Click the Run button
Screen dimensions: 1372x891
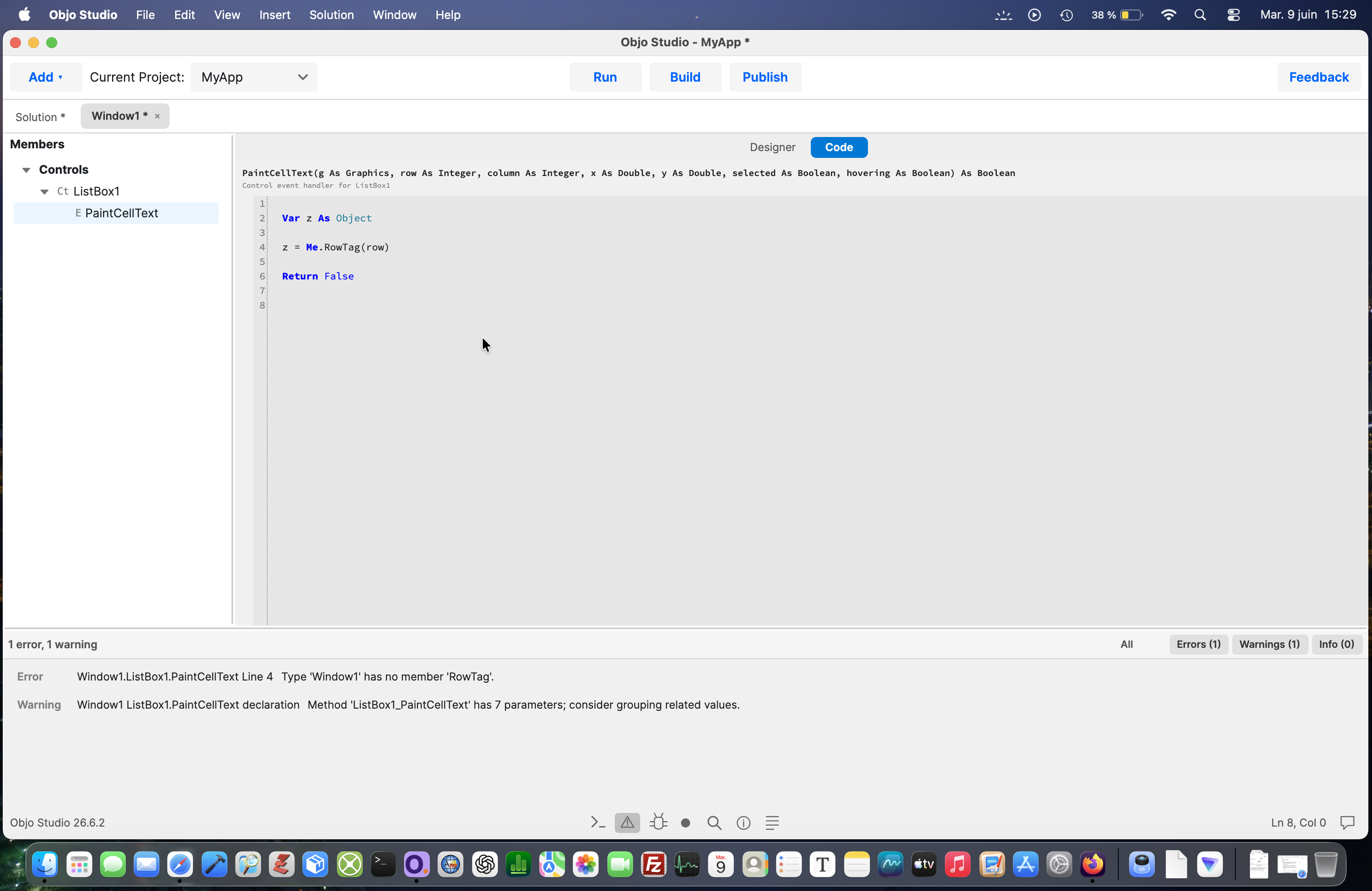click(605, 77)
